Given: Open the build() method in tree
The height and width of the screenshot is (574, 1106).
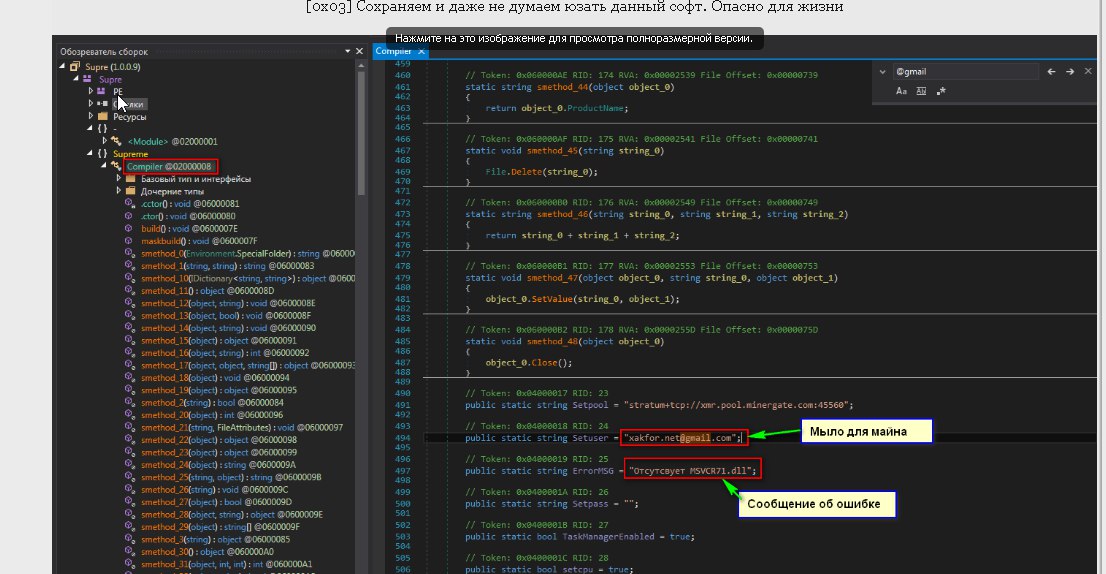Looking at the screenshot, I should 158,228.
